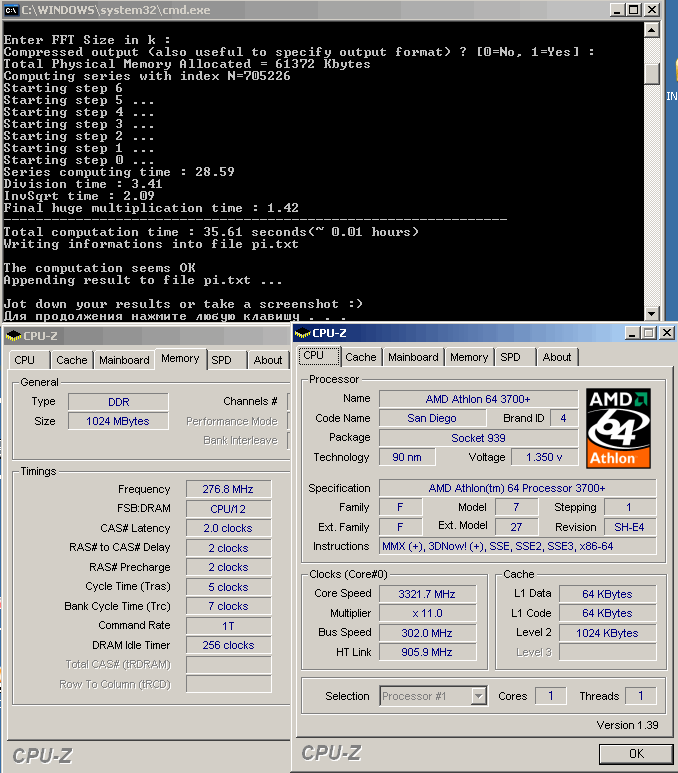The image size is (678, 773).
Task: Click scroll down arrow in cmd window
Action: 651,313
